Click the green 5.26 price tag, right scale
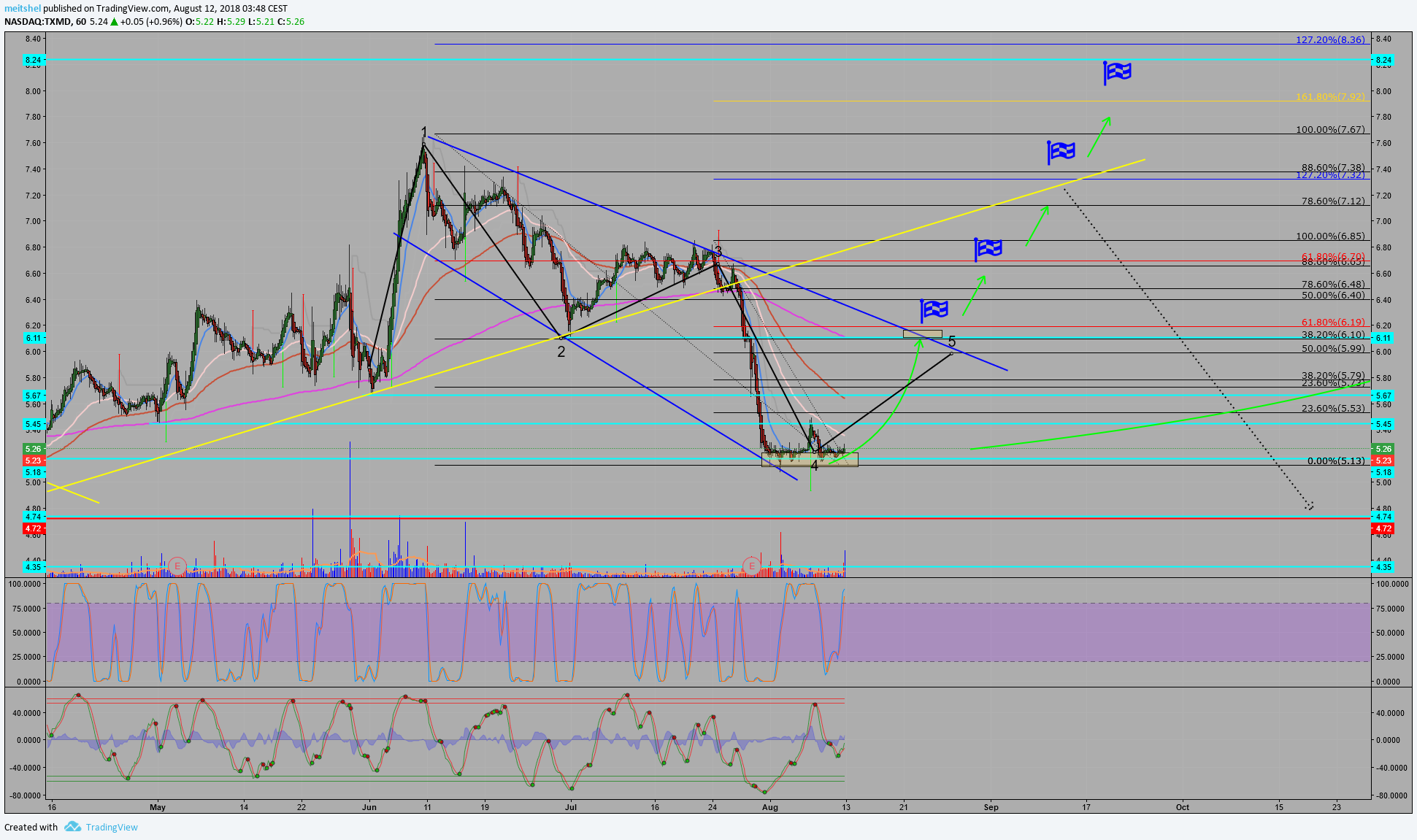Image resolution: width=1417 pixels, height=840 pixels. [x=1383, y=449]
